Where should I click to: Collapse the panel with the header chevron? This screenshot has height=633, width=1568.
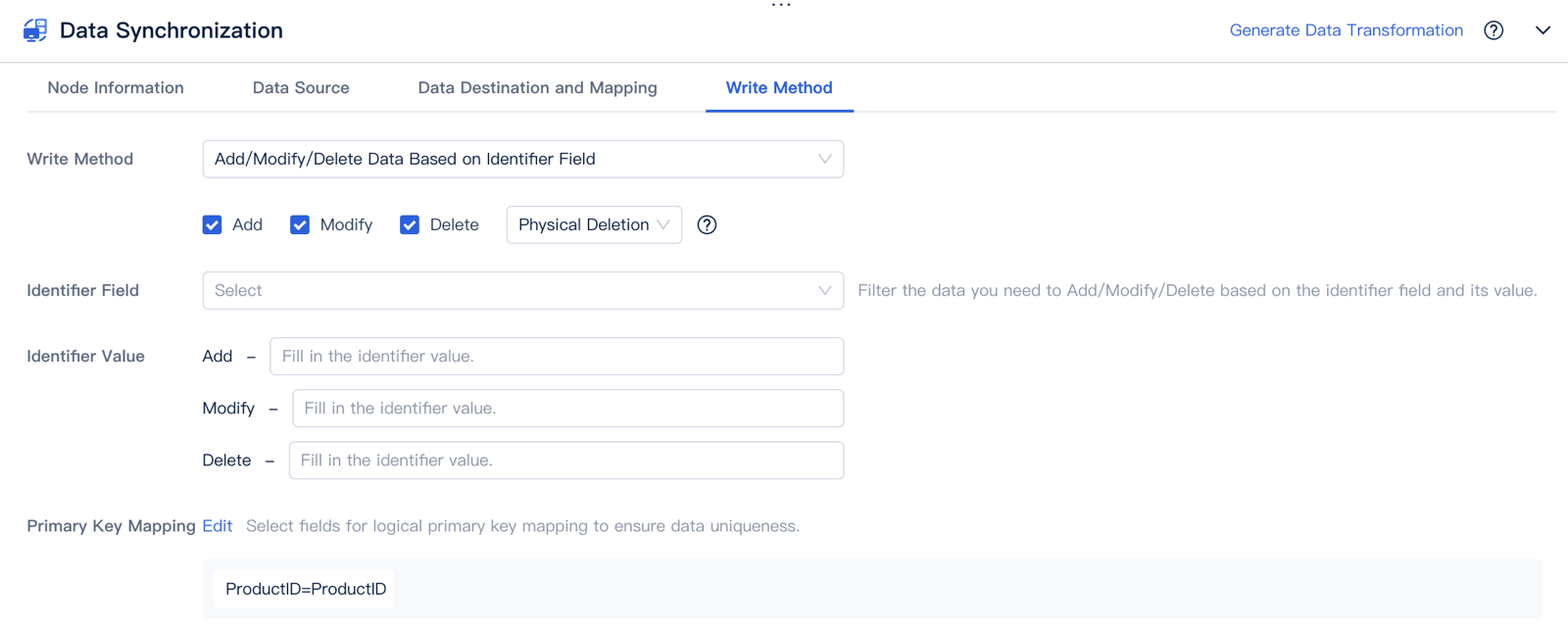click(x=1543, y=30)
